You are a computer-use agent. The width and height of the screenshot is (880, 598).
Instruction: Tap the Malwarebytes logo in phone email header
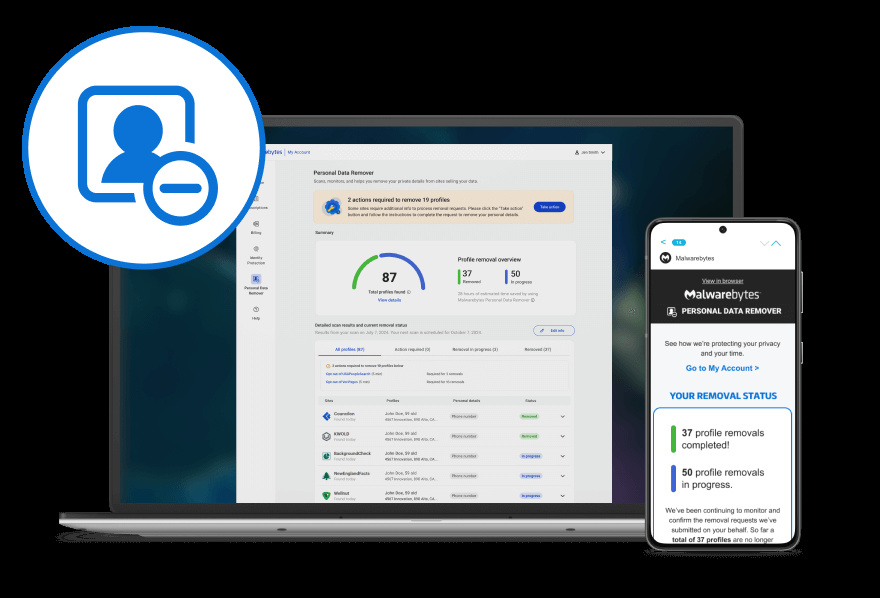(x=722, y=295)
